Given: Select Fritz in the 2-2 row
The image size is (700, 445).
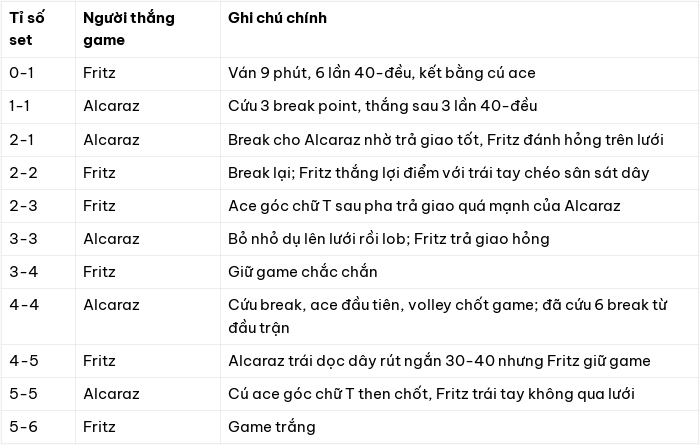Looking at the screenshot, I should 99,173.
